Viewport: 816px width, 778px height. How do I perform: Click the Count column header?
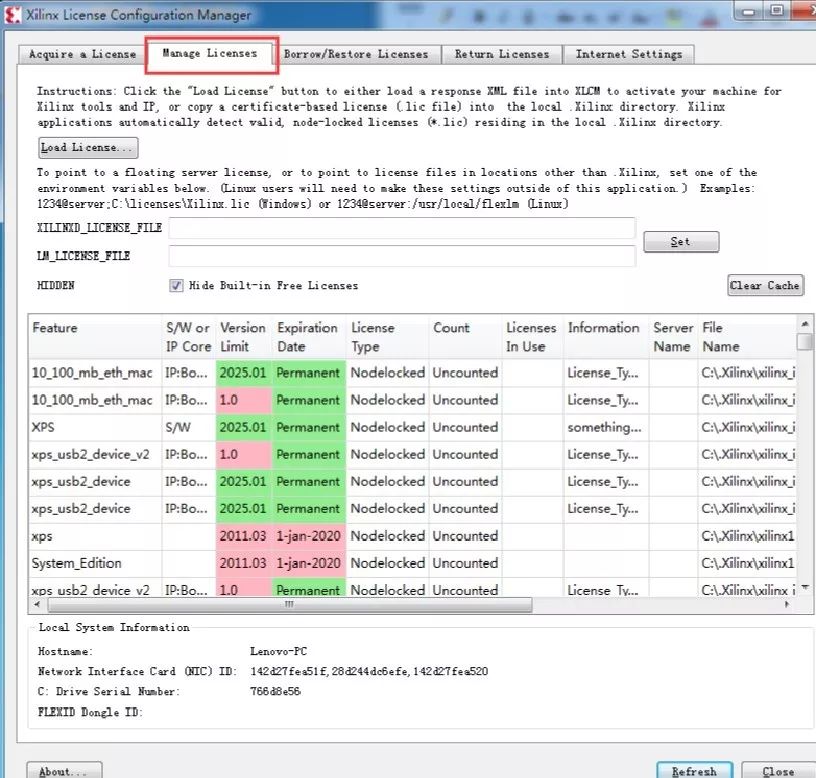point(465,337)
